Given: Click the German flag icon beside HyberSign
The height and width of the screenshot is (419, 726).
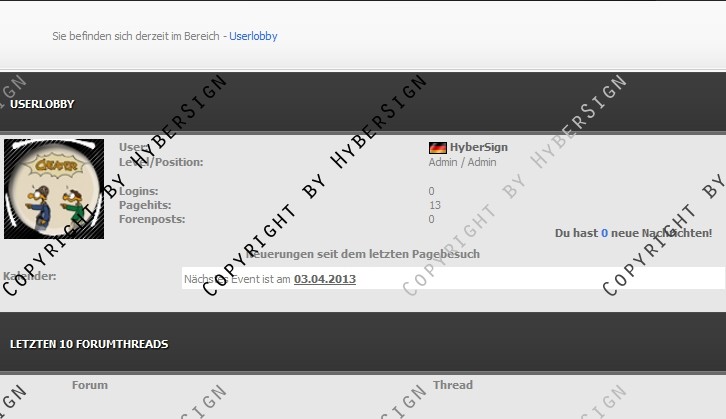Looking at the screenshot, I should click(437, 147).
